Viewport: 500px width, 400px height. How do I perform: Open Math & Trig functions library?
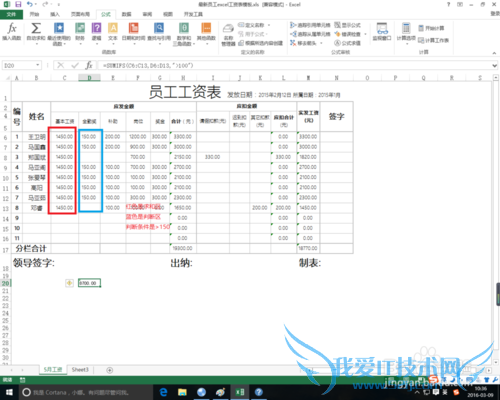[184, 34]
